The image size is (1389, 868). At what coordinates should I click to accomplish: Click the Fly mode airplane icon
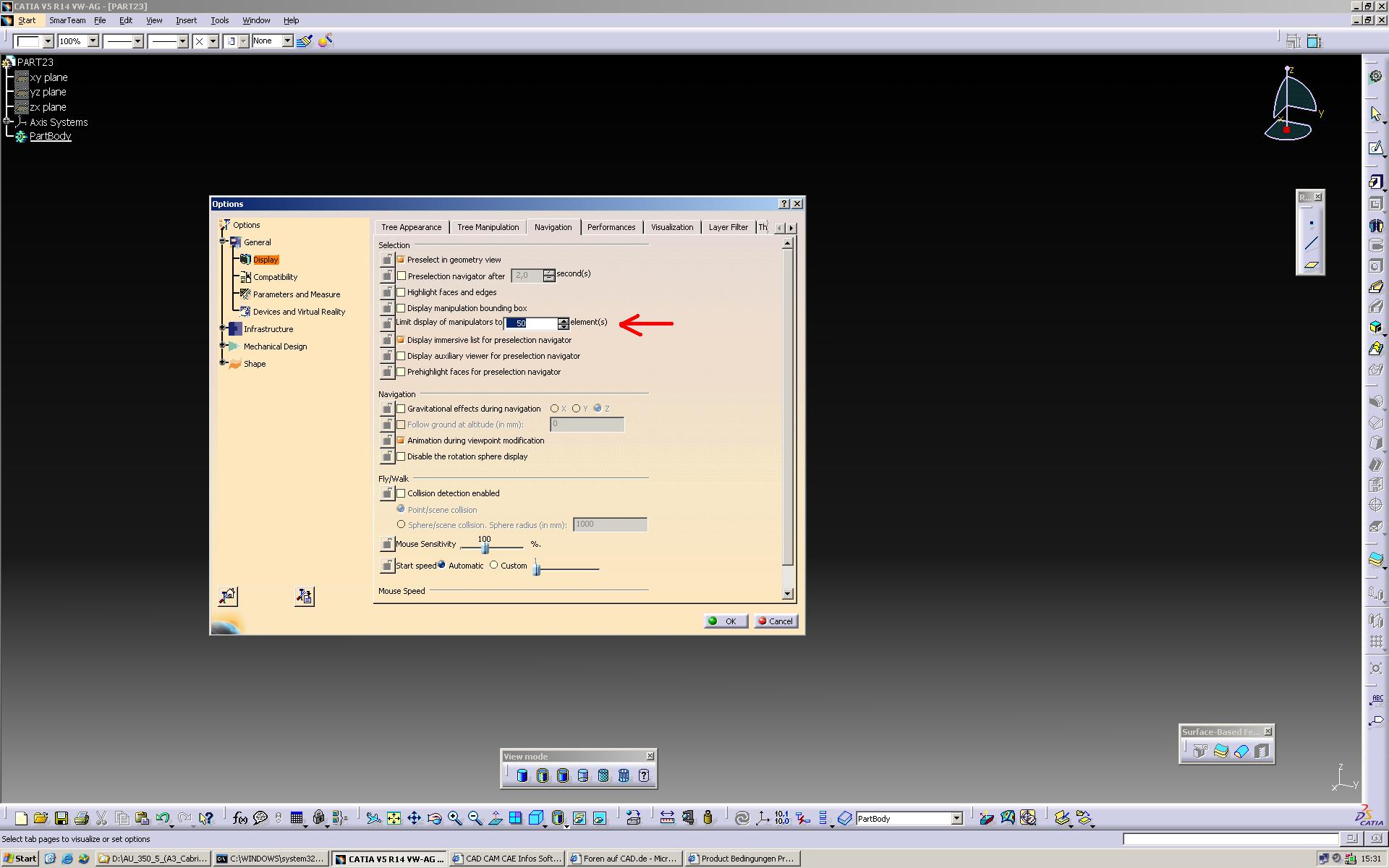click(373, 818)
